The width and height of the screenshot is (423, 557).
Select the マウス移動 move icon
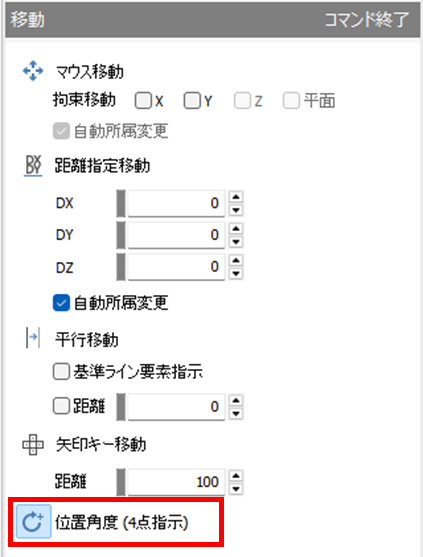[33, 71]
